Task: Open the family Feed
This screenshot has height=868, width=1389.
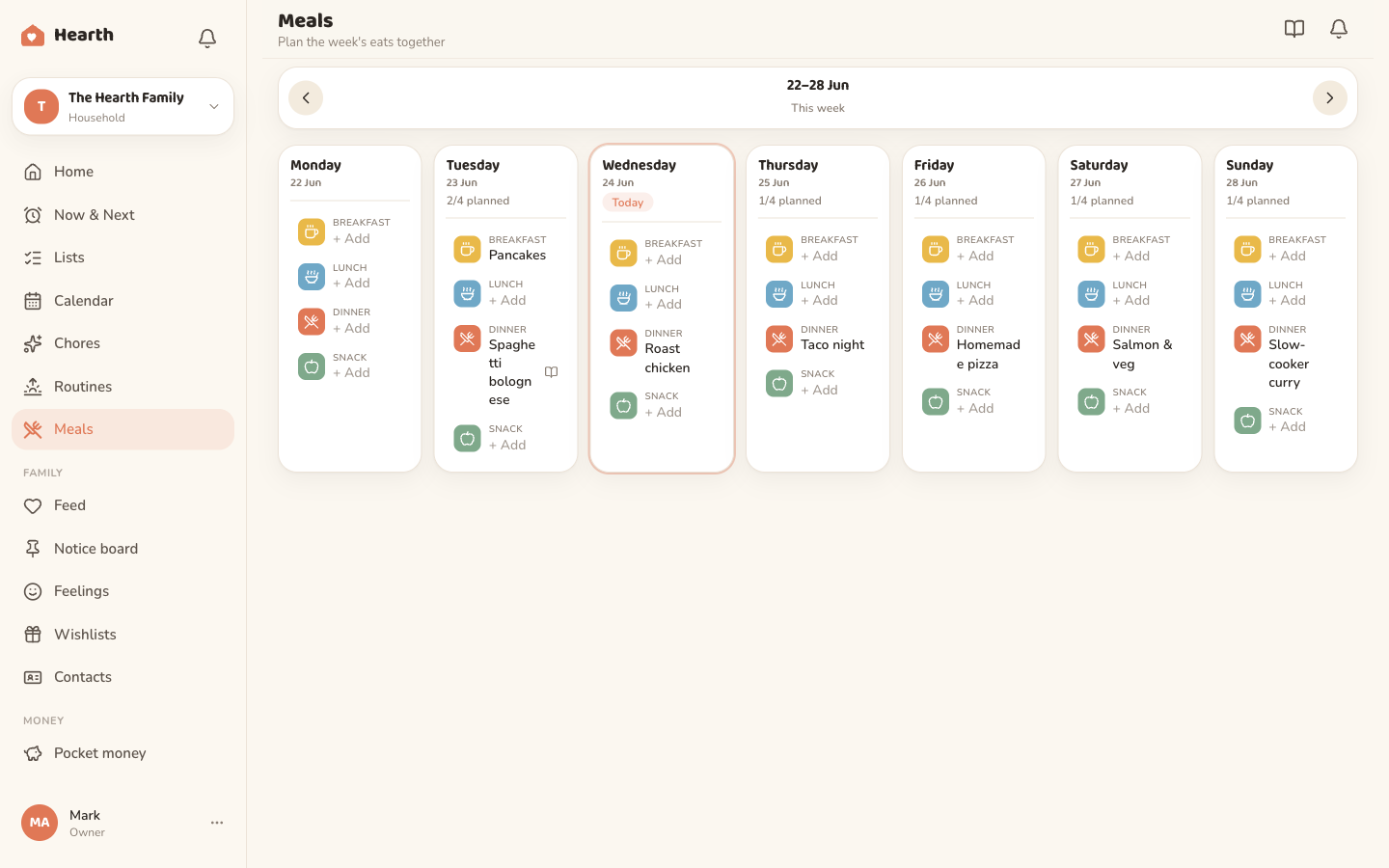Action: coord(123,505)
